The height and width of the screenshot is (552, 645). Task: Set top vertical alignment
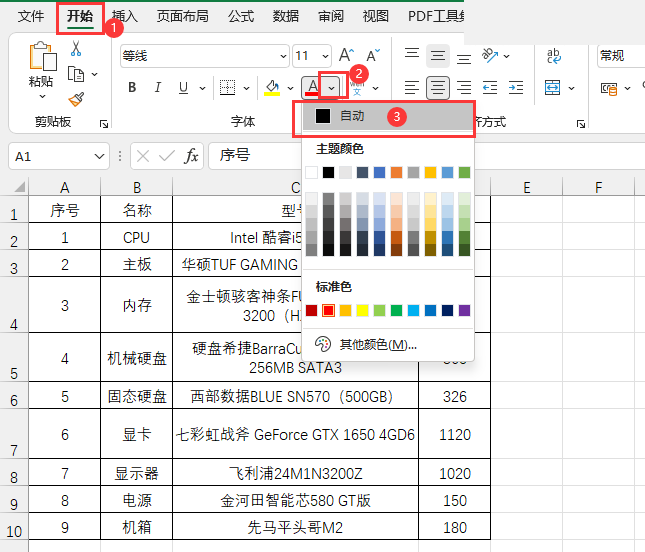tap(412, 55)
